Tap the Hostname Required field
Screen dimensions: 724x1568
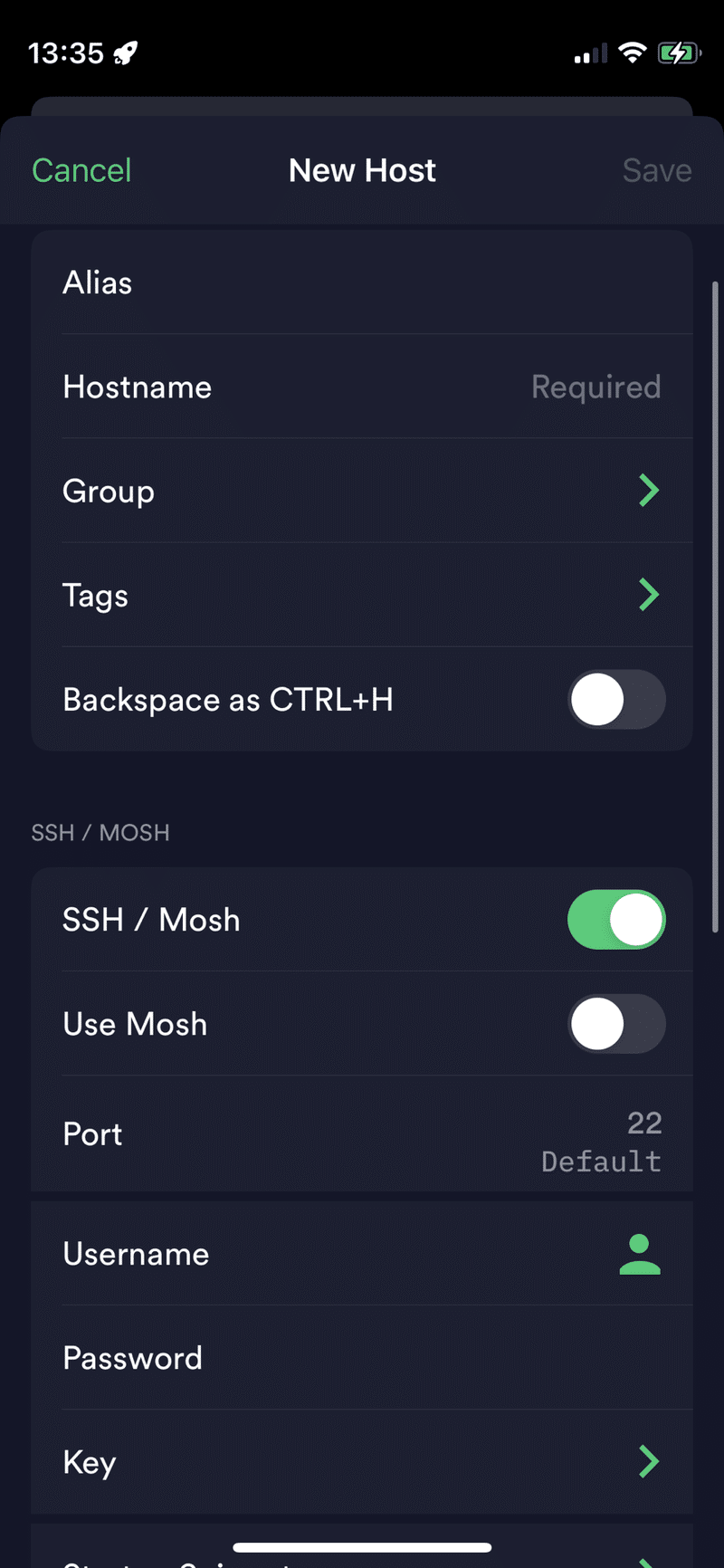(x=362, y=387)
